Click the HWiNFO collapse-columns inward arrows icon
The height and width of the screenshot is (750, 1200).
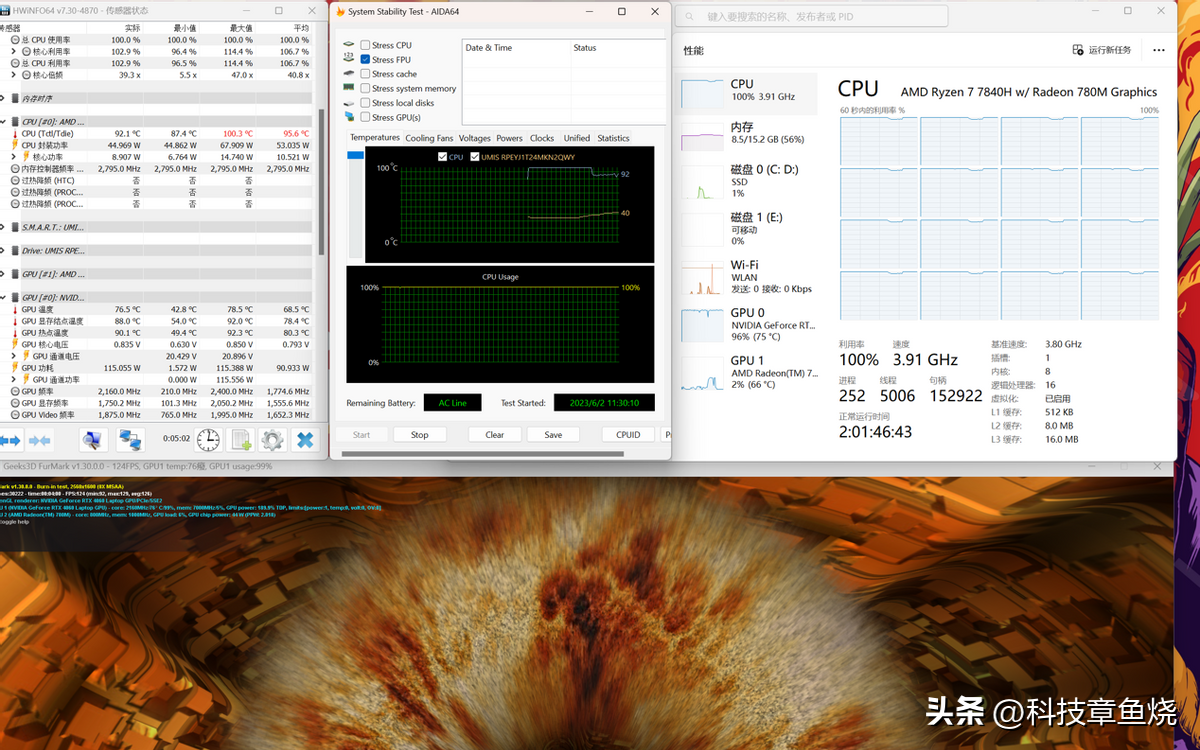point(40,440)
